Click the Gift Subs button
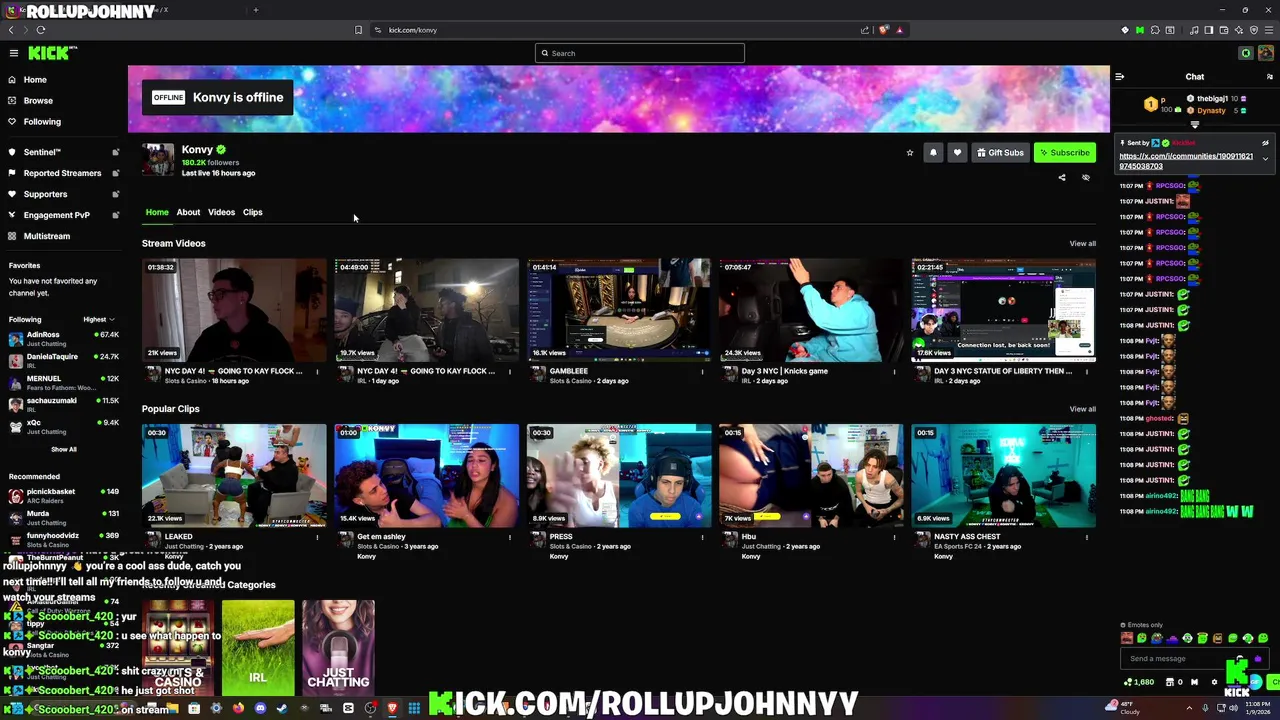This screenshot has width=1280, height=720. pos(1000,153)
